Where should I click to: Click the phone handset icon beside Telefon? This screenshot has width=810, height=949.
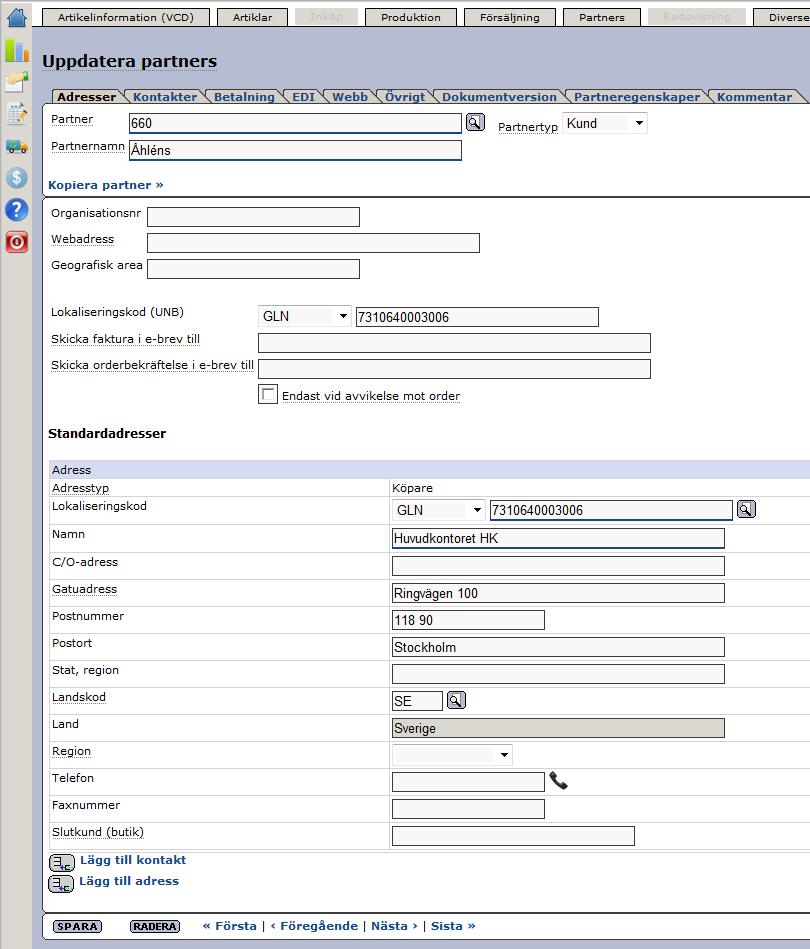558,781
